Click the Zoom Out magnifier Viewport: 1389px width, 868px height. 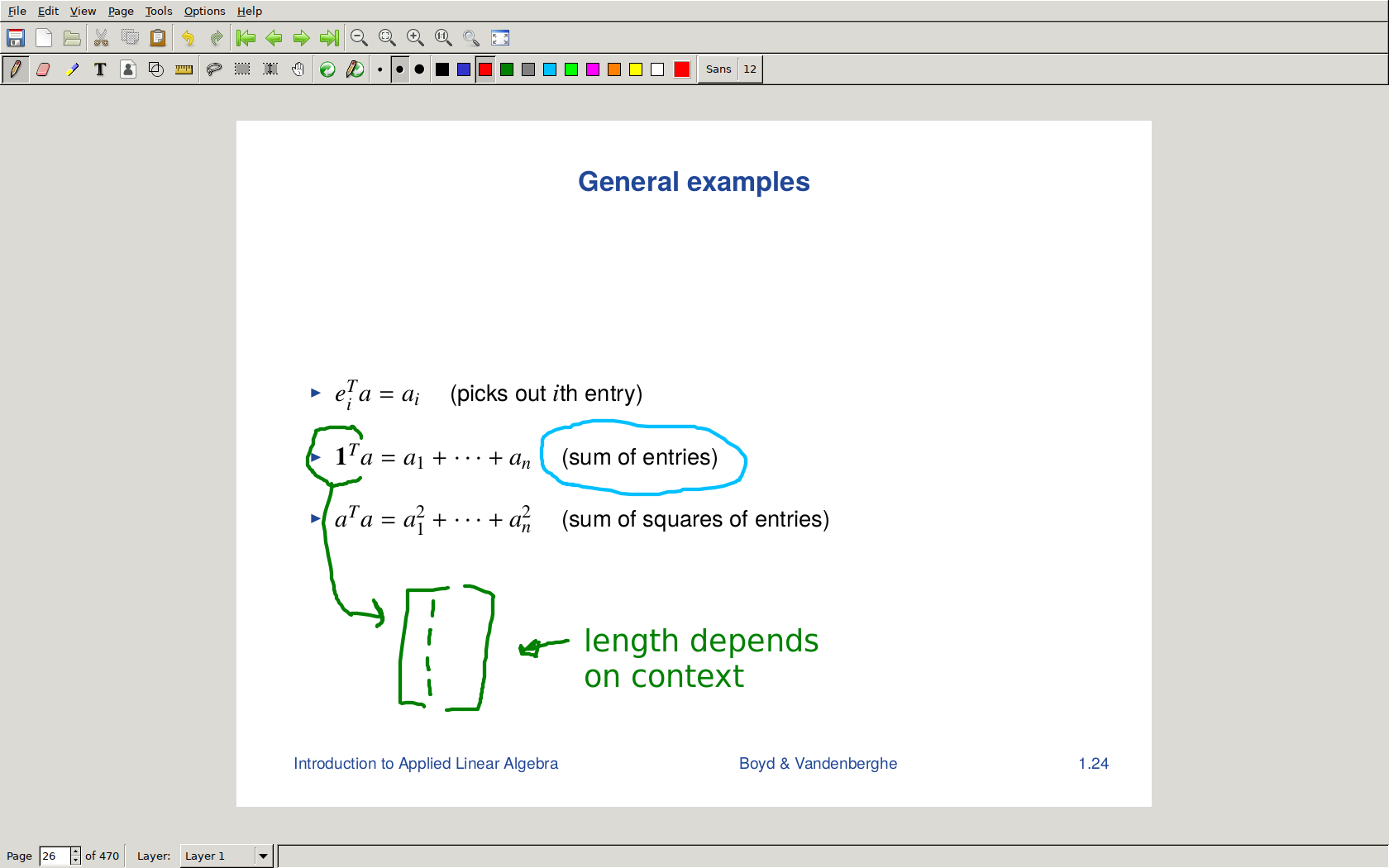(x=359, y=38)
